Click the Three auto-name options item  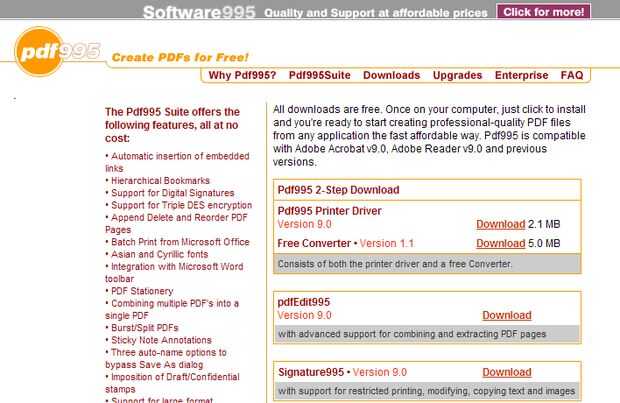pyautogui.click(x=166, y=358)
